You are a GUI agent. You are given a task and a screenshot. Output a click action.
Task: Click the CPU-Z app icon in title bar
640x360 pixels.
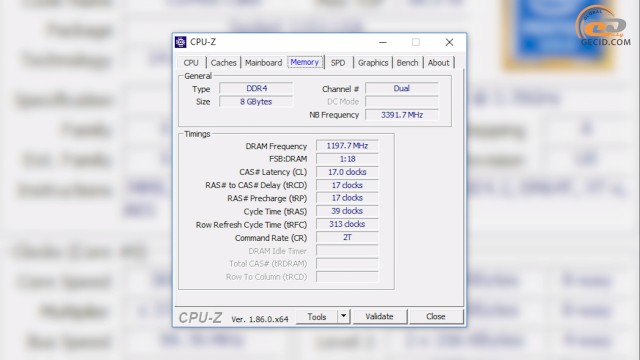(180, 42)
